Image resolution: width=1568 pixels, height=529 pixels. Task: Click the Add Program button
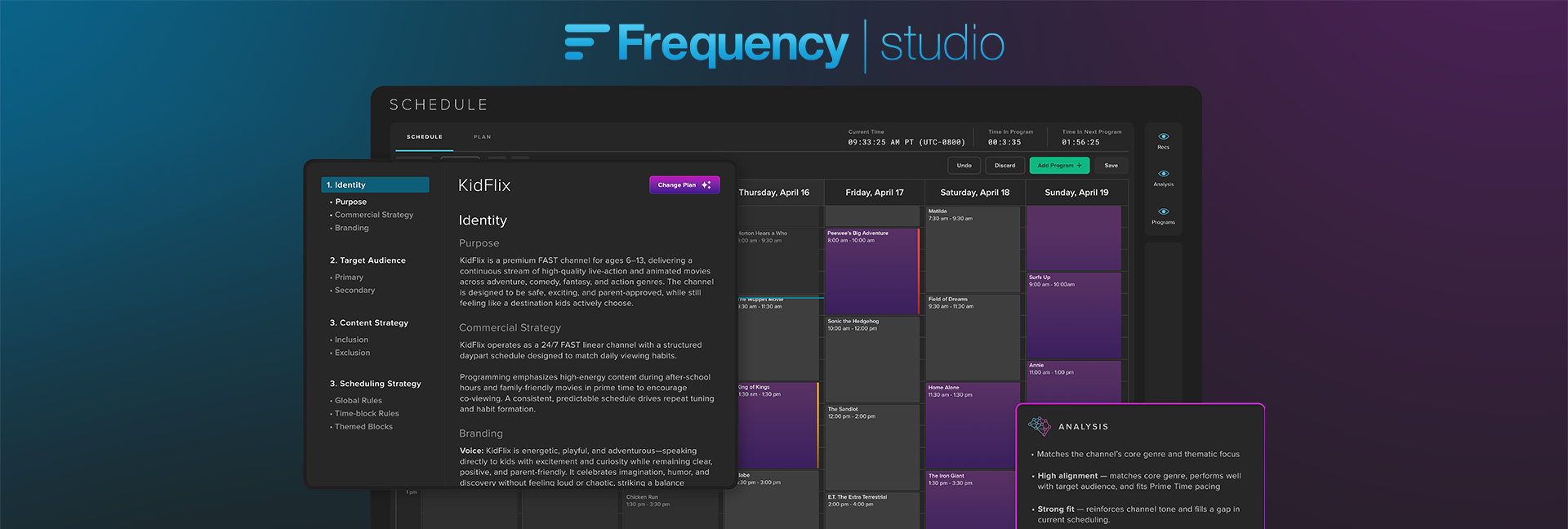(1059, 166)
